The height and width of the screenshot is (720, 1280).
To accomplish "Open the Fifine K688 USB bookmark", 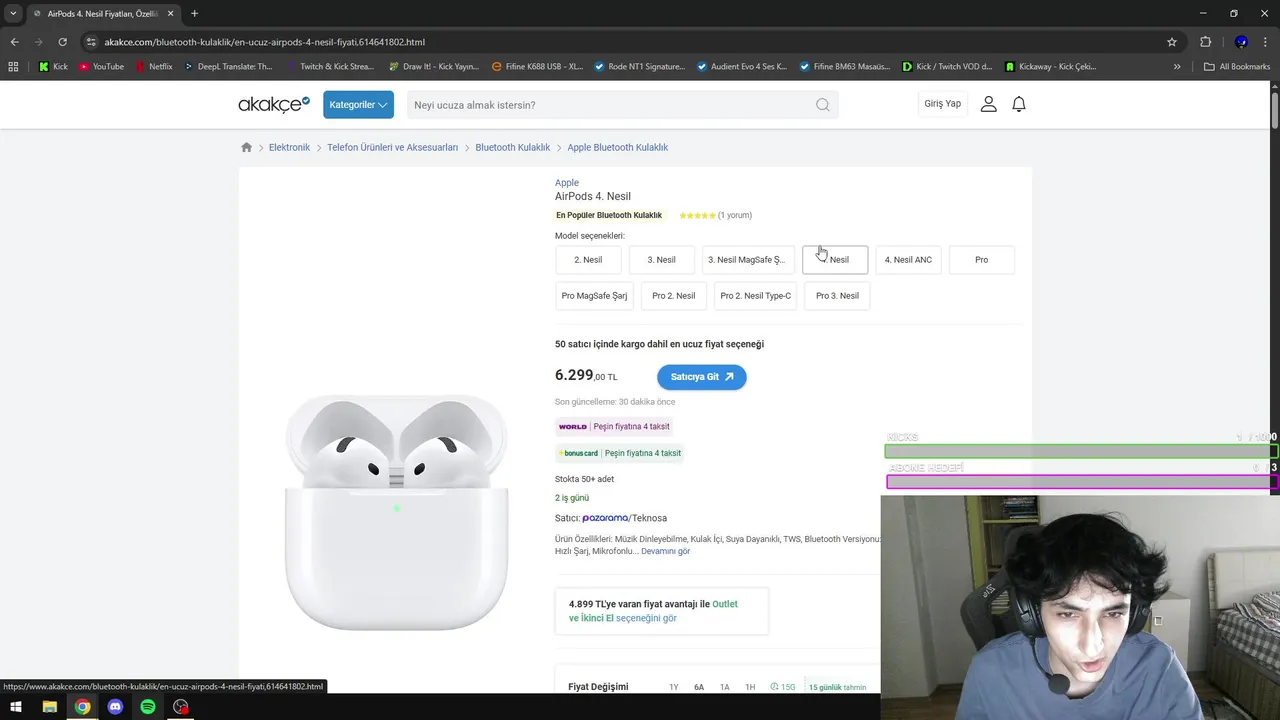I will (537, 67).
